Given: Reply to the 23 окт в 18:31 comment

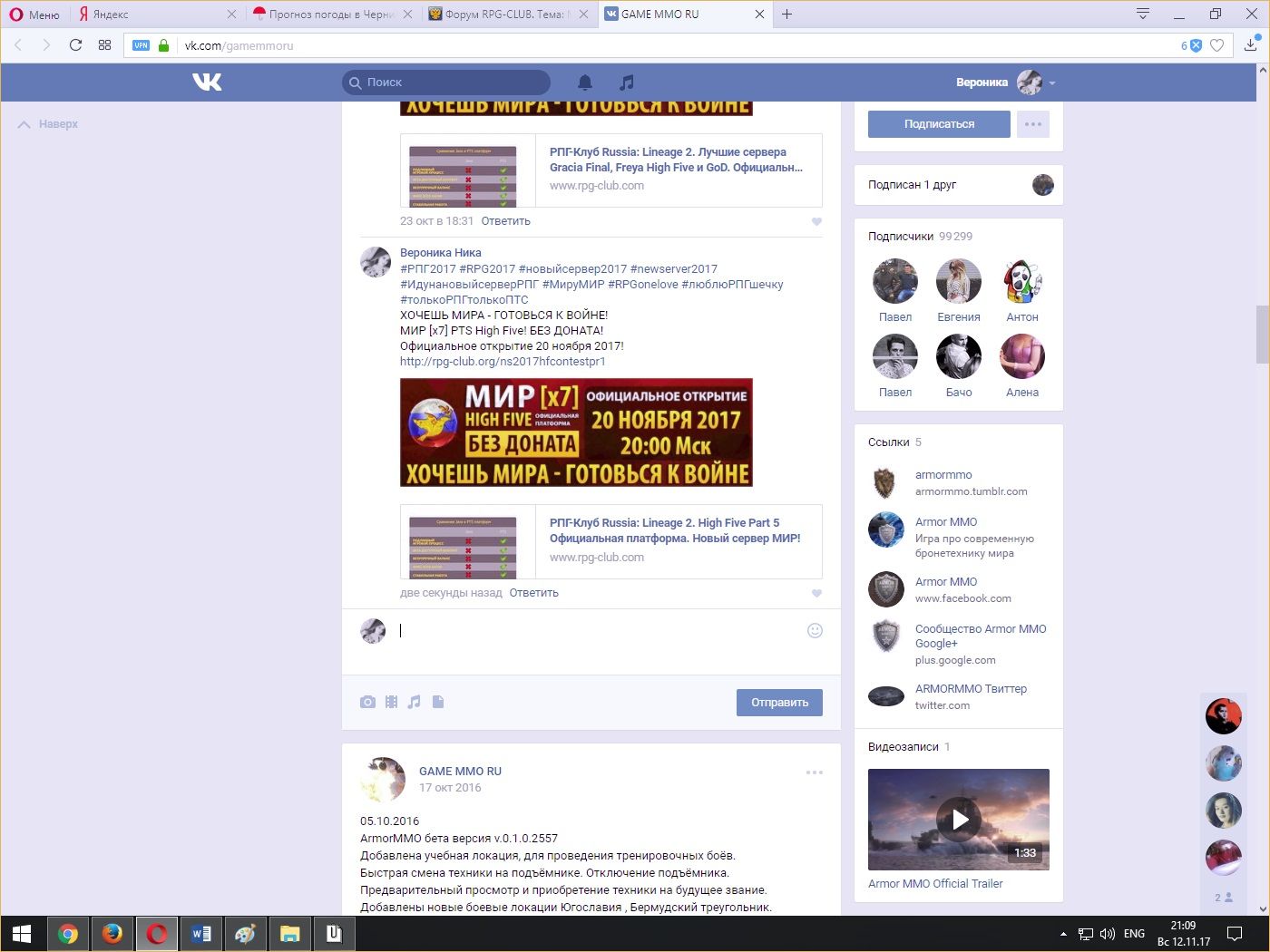Looking at the screenshot, I should click(x=505, y=221).
